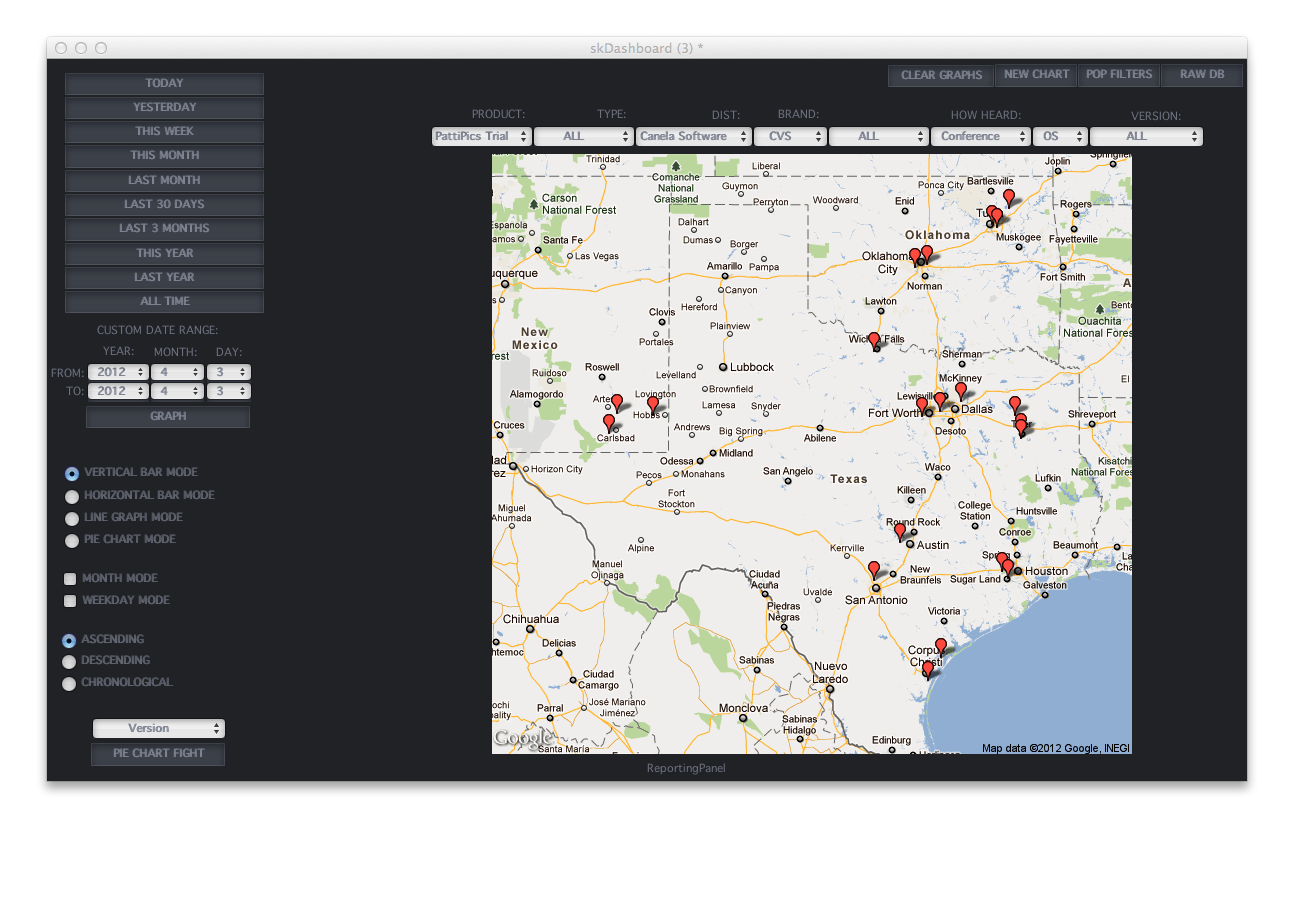Show data for Yesterday
Viewport: 1304px width, 912px height.
(x=165, y=108)
